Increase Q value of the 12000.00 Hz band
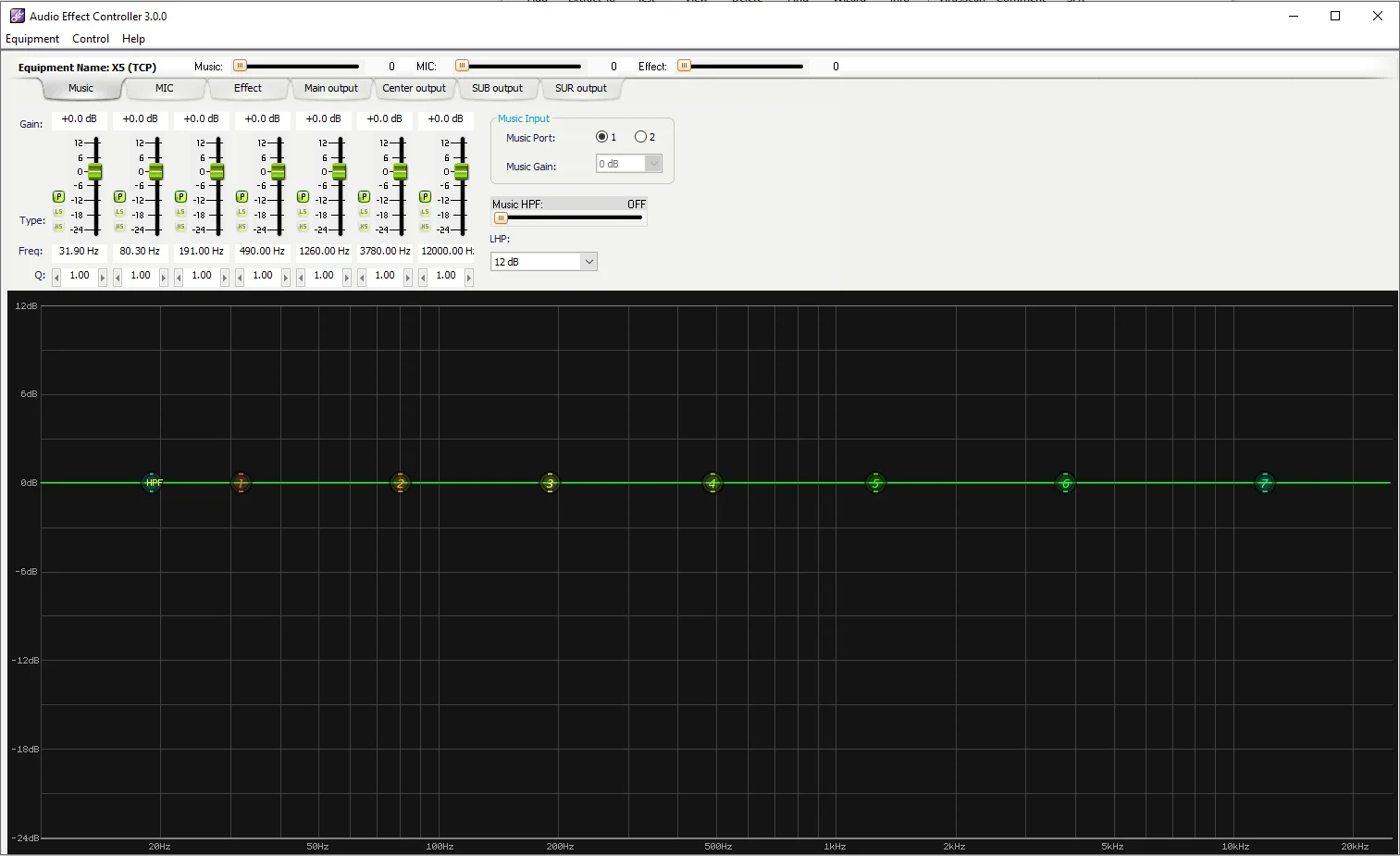1400x856 pixels. 469,277
